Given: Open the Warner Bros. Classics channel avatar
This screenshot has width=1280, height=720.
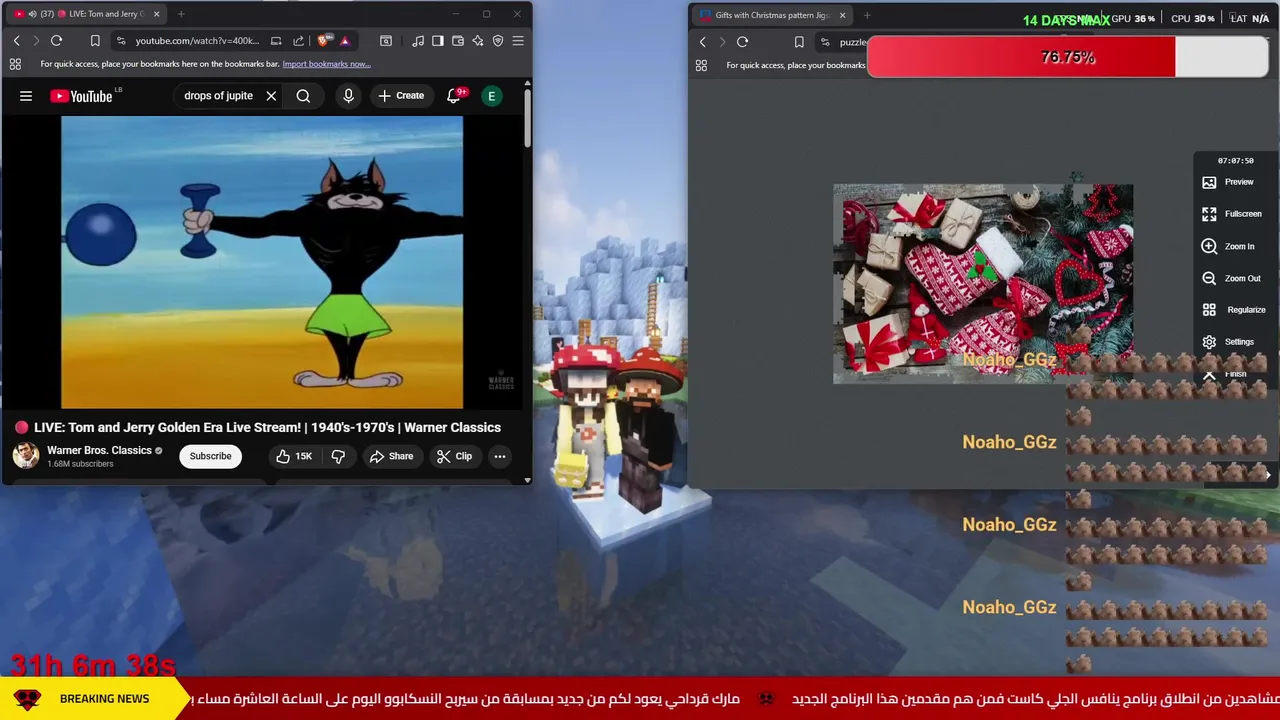Looking at the screenshot, I should pos(26,456).
